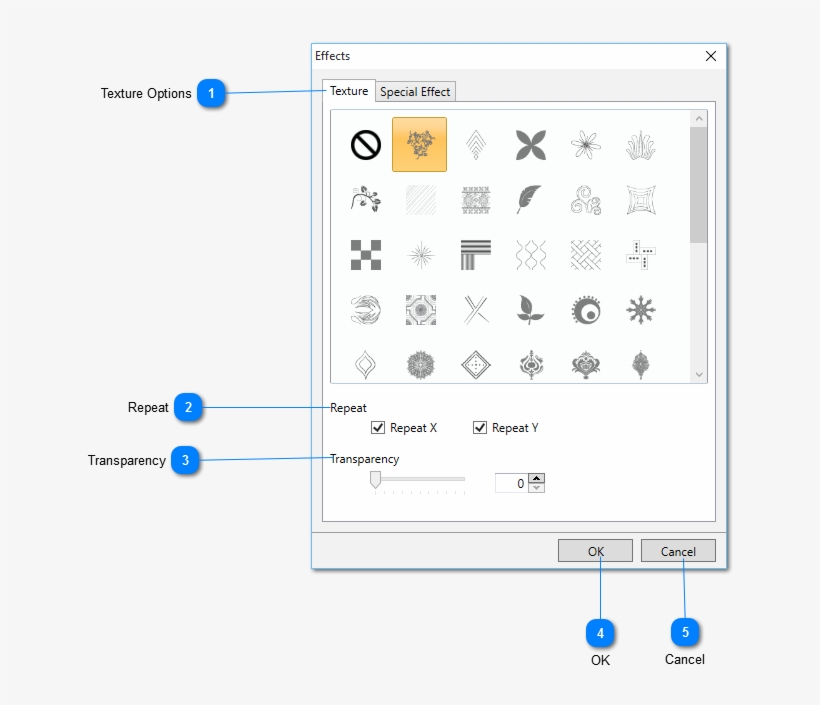
Task: Select the no-texture (prohibition sign) option
Action: [365, 145]
